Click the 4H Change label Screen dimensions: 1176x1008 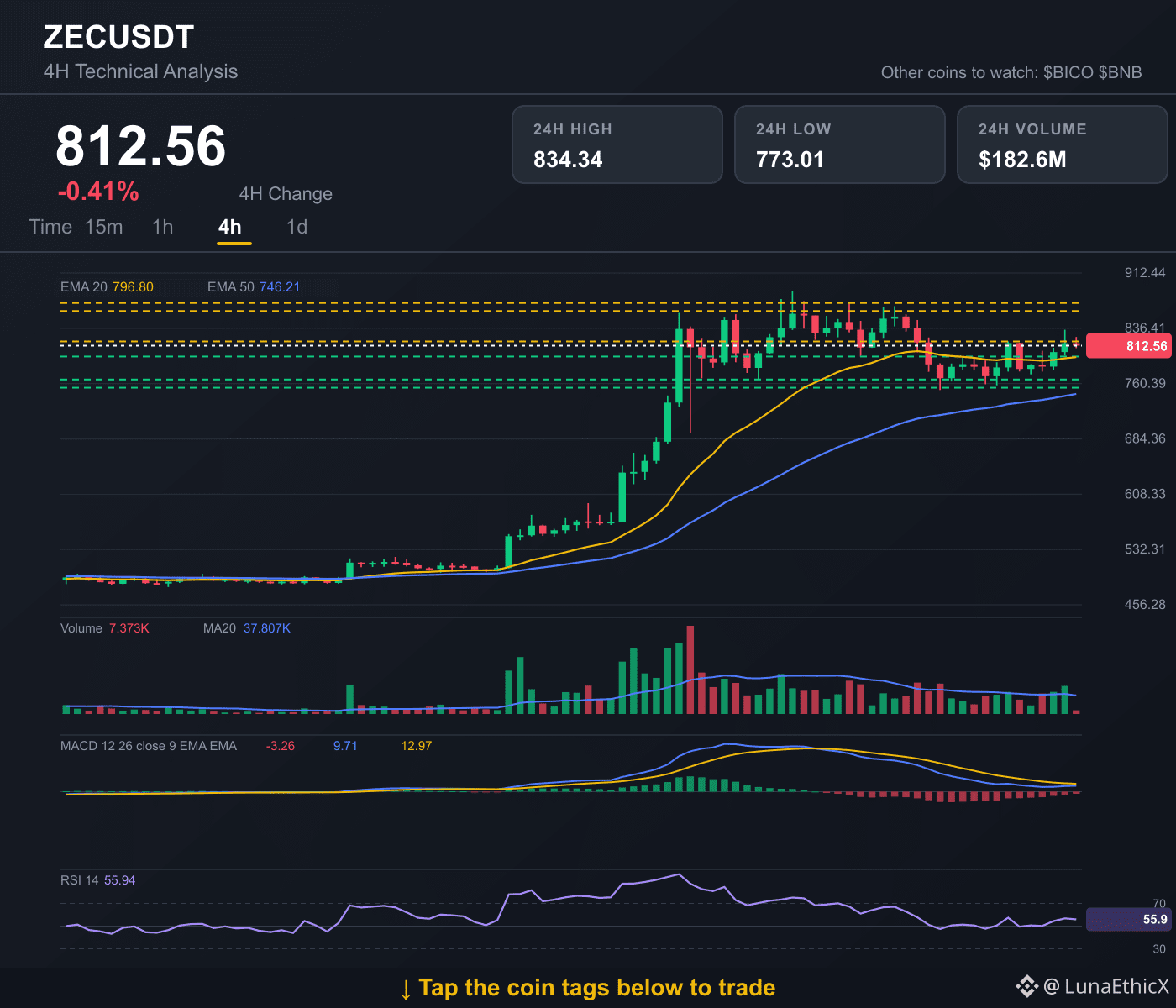[x=286, y=194]
